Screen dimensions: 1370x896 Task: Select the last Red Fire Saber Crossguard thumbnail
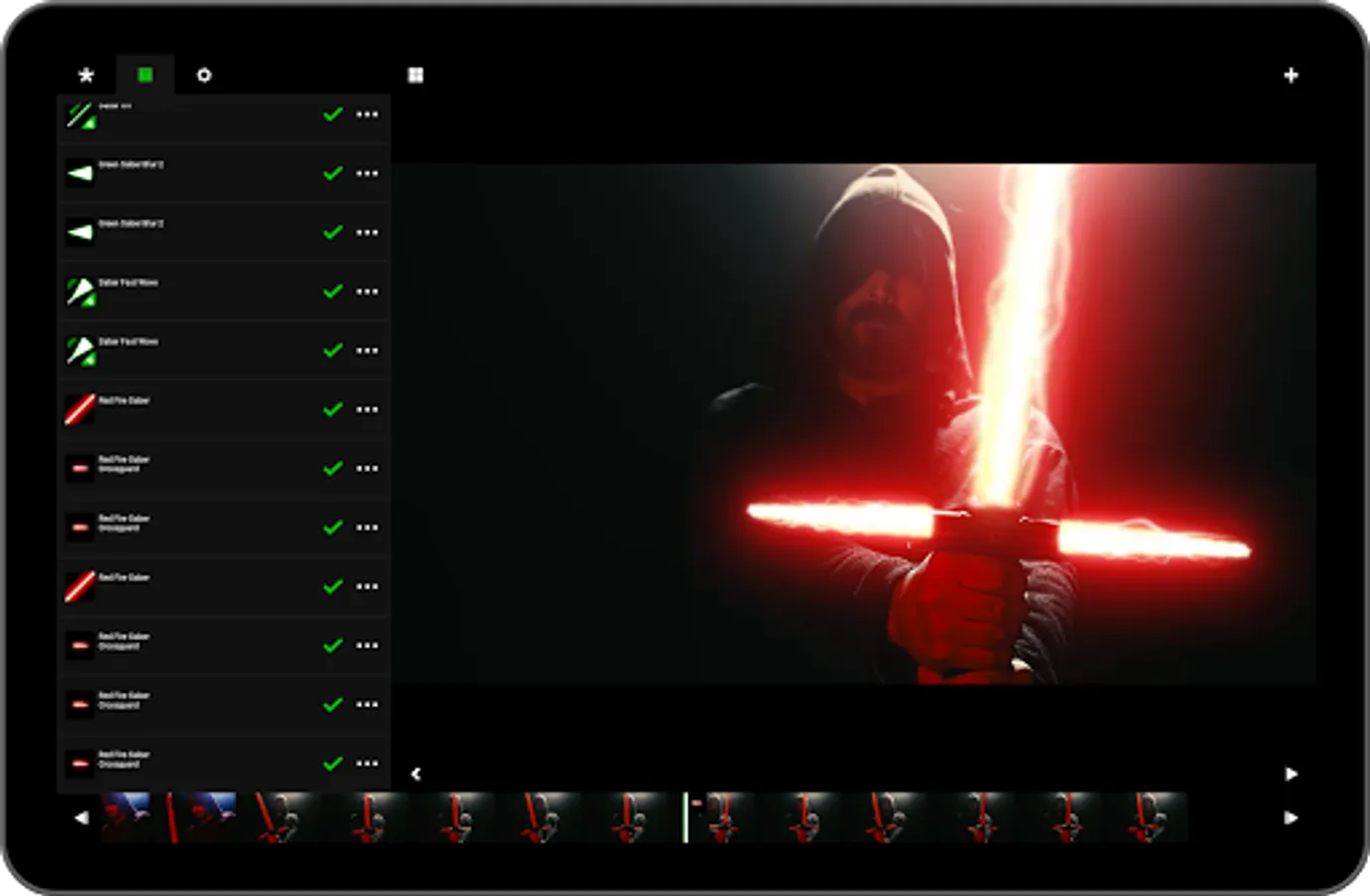coord(81,764)
